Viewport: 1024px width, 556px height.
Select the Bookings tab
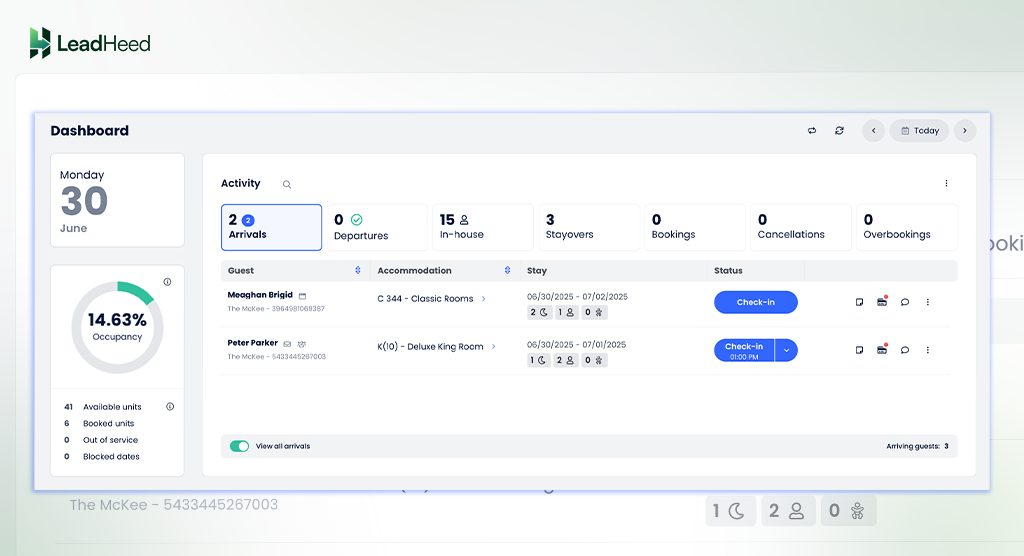coord(695,227)
